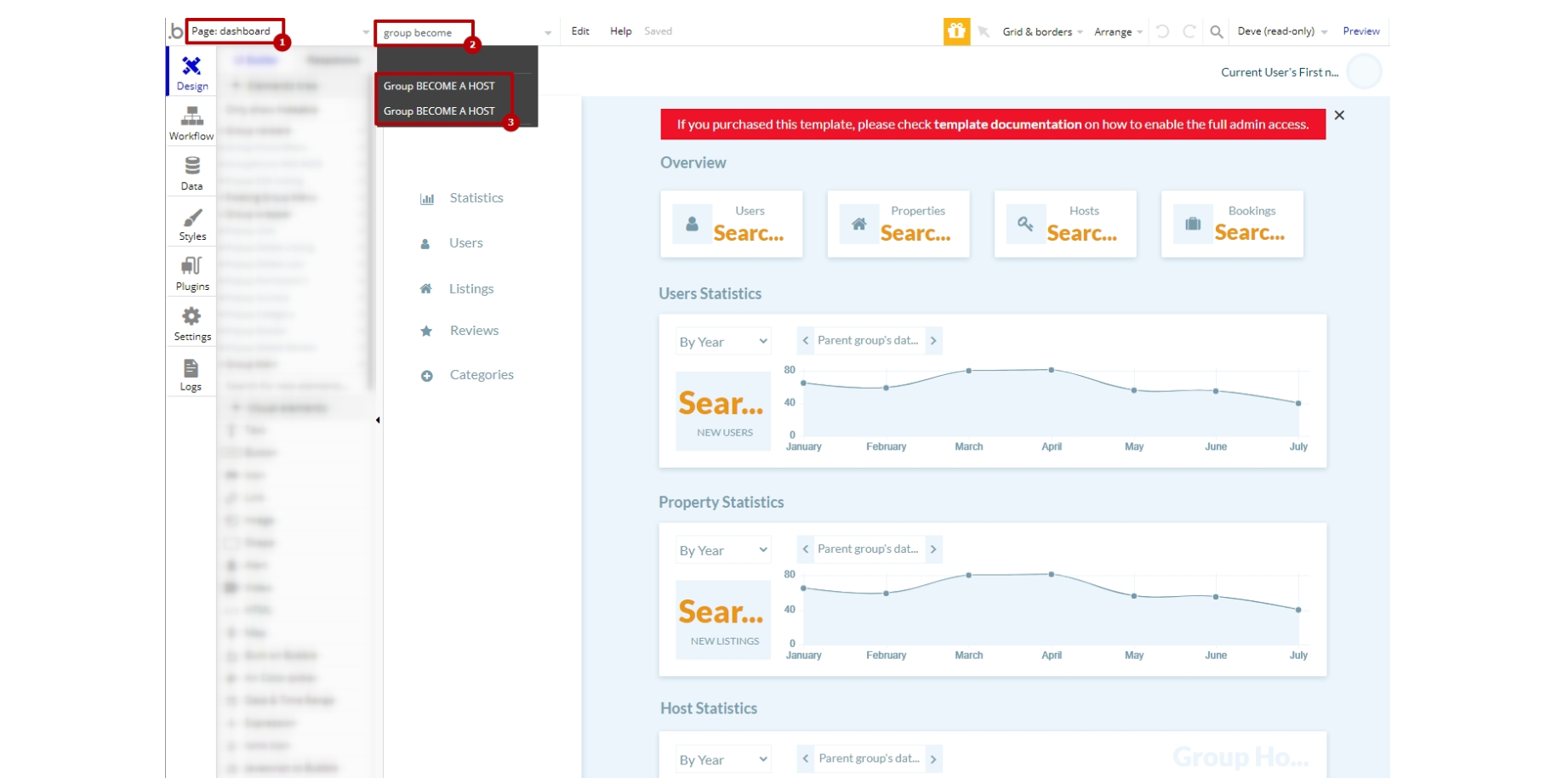Collapse the elements panel with the black arrow
This screenshot has height=784, width=1557.
tap(378, 420)
